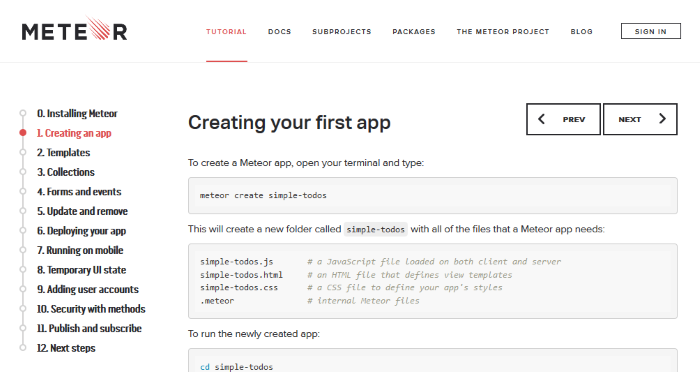
Task: Go to step 3. Collections
Action: click(x=66, y=172)
